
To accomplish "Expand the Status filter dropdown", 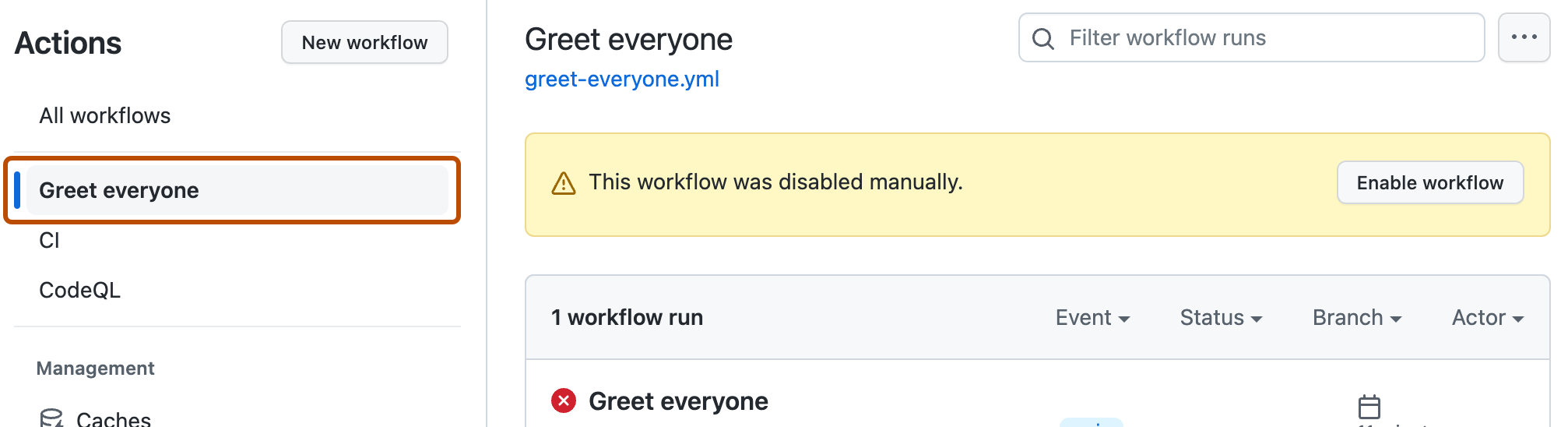I will pyautogui.click(x=1220, y=318).
